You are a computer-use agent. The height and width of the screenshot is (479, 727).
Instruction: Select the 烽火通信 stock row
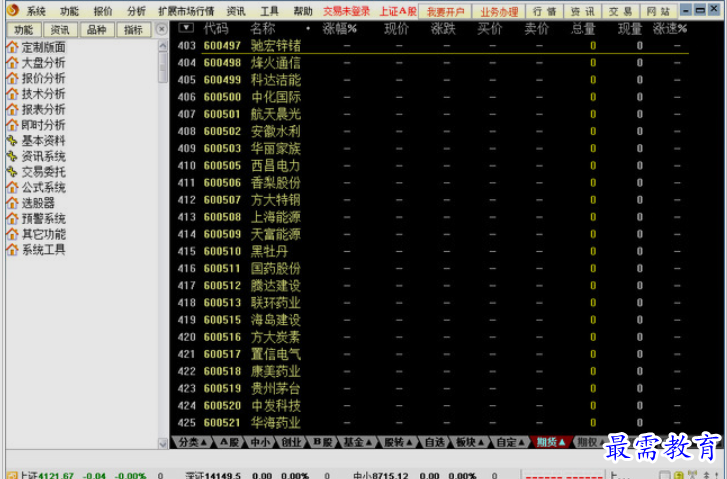[432, 63]
